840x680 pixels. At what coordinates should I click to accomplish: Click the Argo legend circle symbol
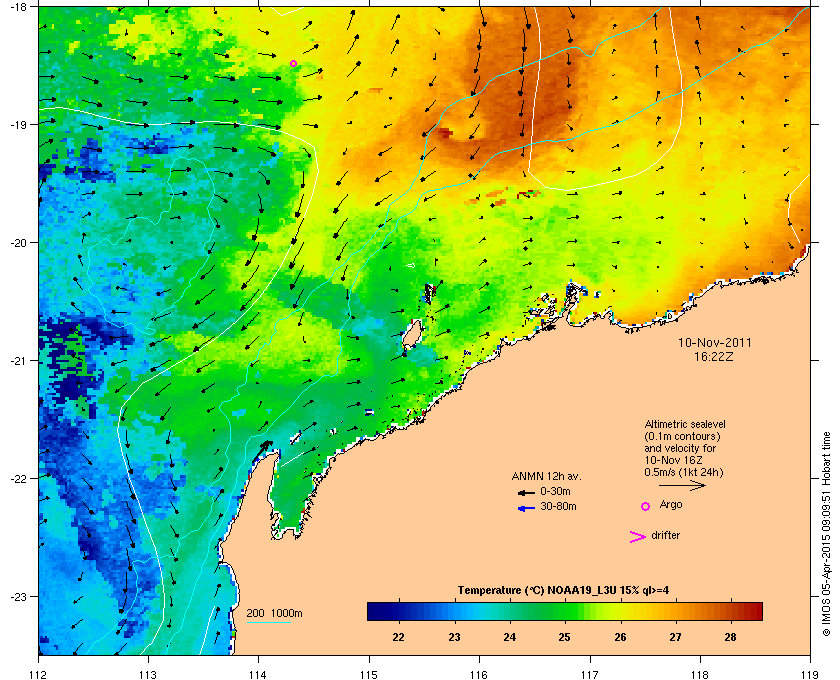tap(646, 506)
